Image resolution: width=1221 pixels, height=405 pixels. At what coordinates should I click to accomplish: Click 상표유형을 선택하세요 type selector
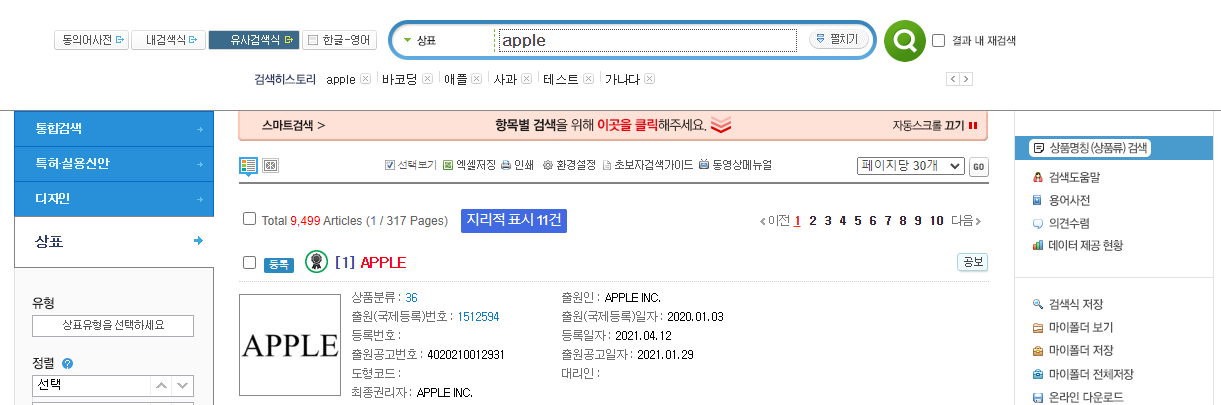point(112,325)
